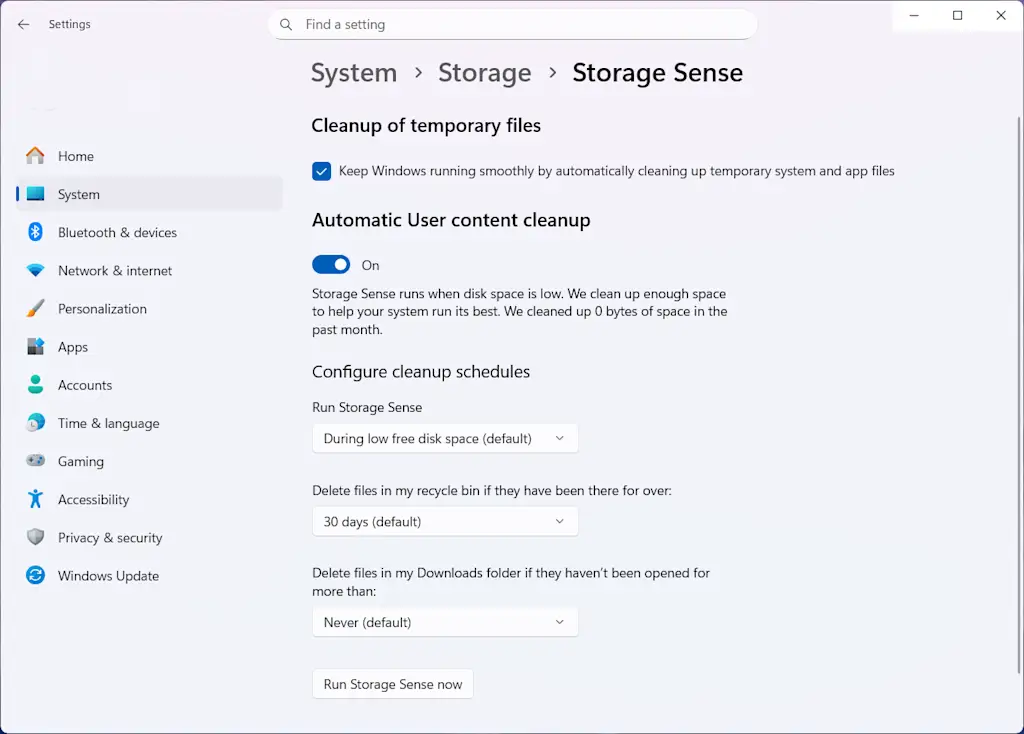This screenshot has height=734, width=1024.
Task: Navigate to Storage in the breadcrumb
Action: click(x=484, y=73)
